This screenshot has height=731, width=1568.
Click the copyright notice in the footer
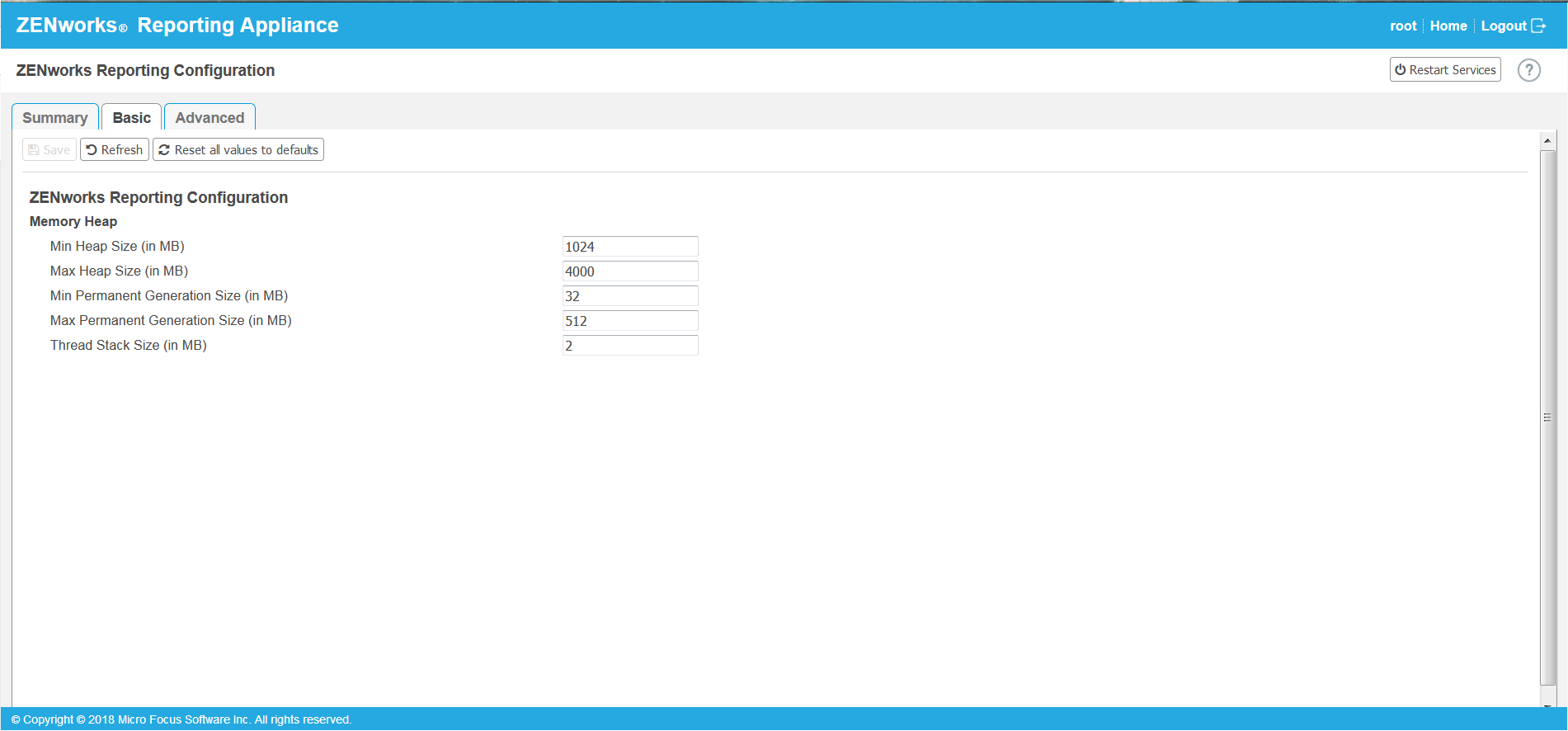coord(181,719)
